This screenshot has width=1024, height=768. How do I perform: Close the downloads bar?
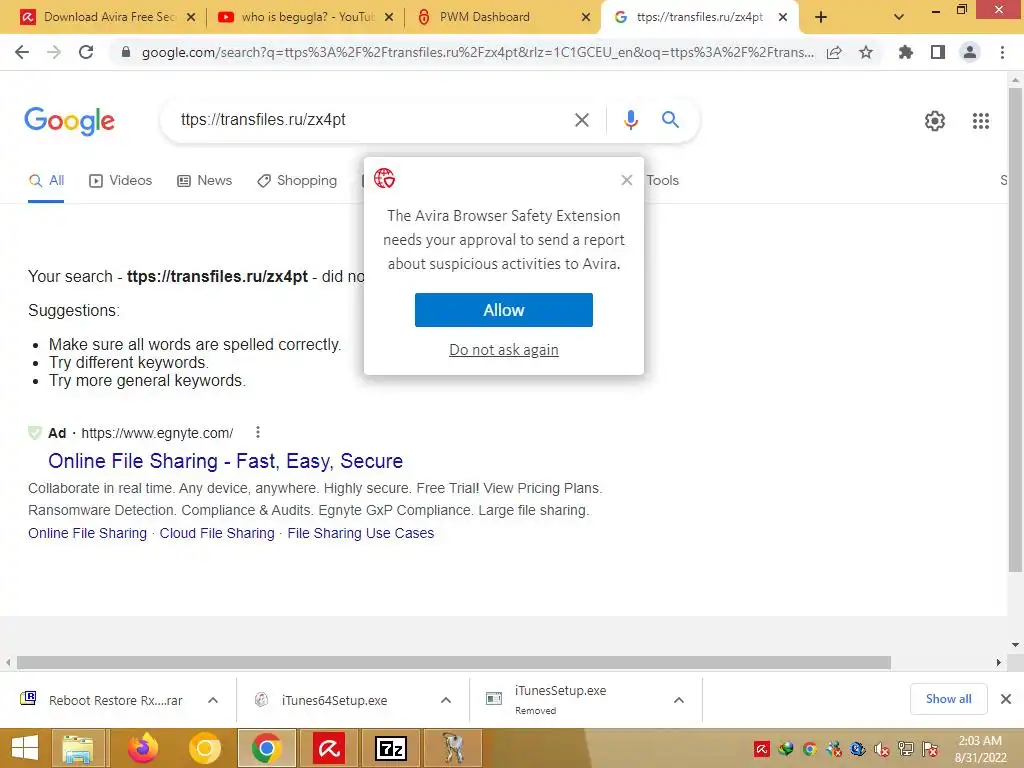point(1006,699)
